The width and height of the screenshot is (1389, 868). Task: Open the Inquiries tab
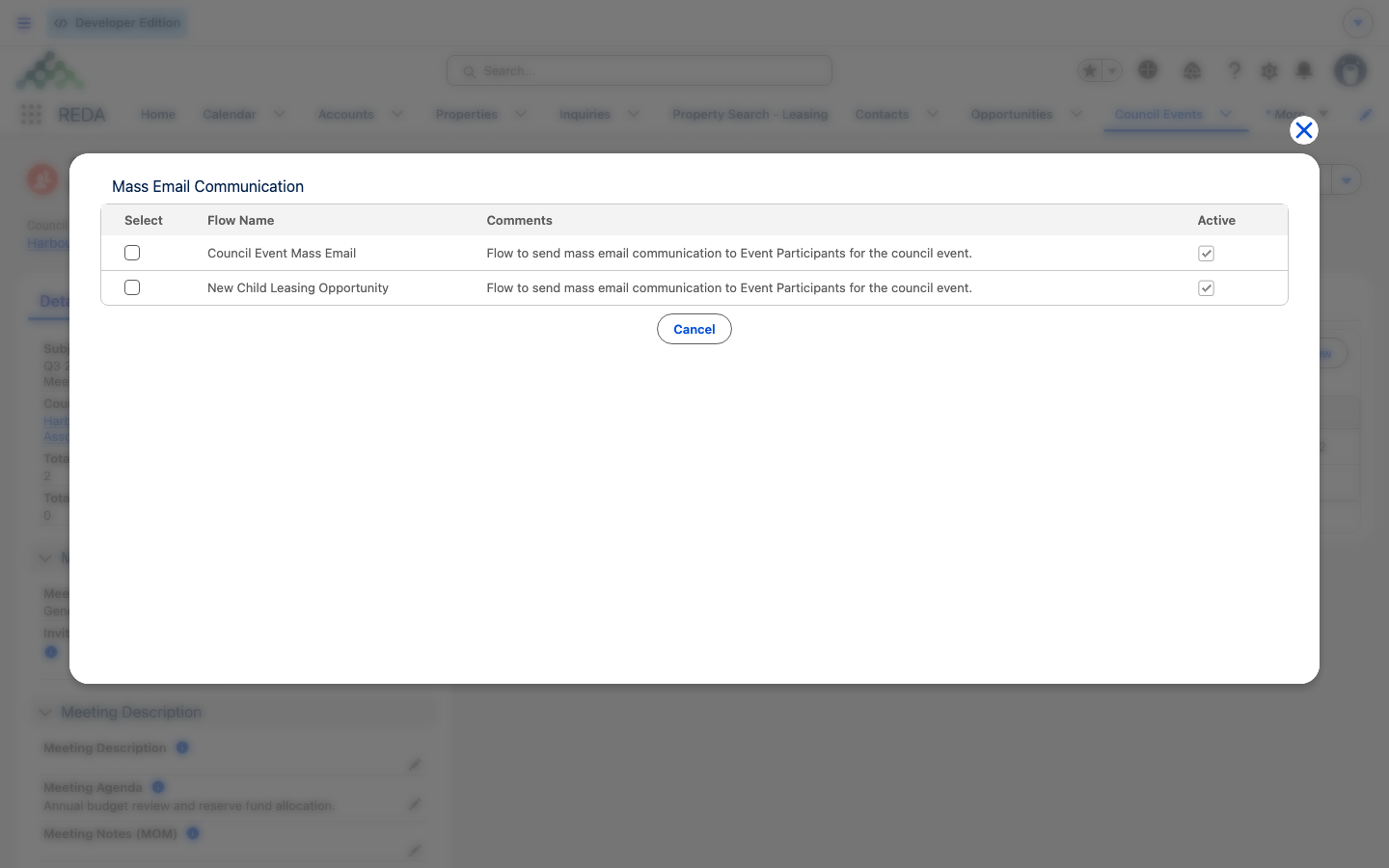click(585, 114)
